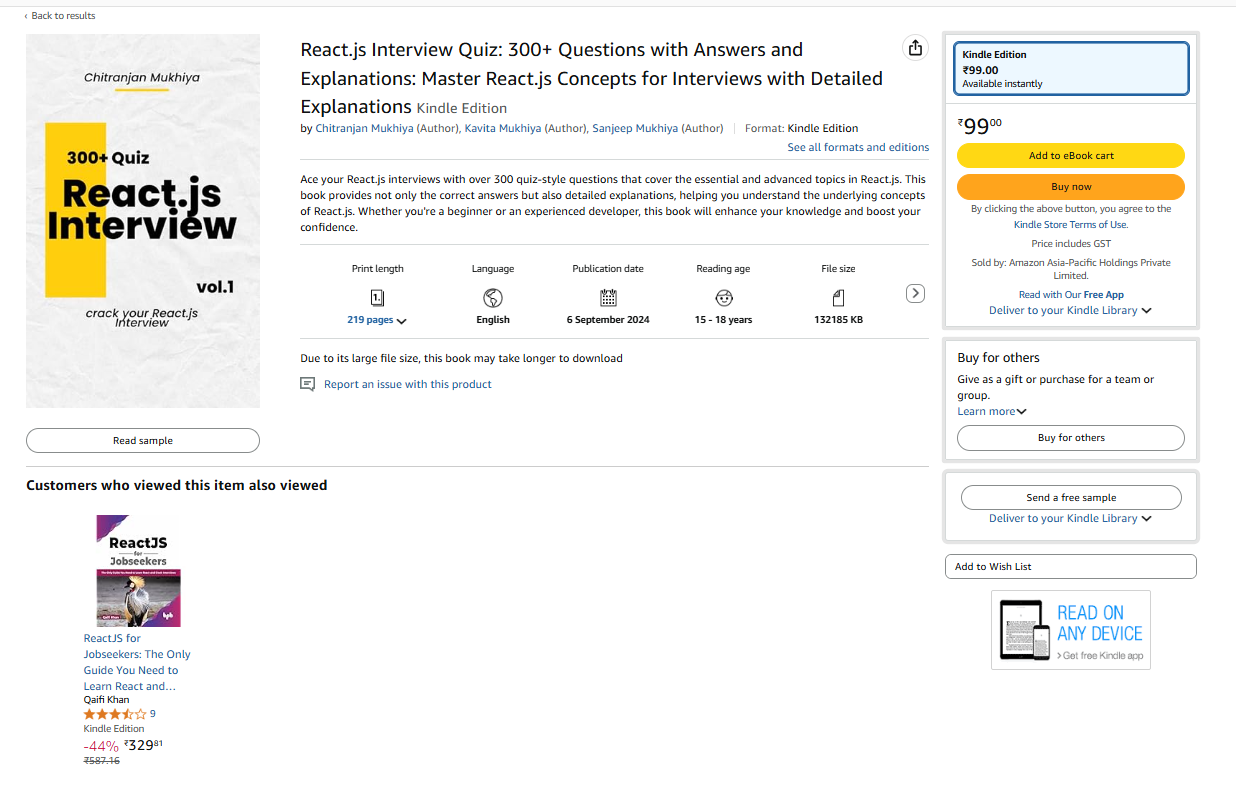Click the File size document icon
The image size is (1236, 789).
pos(838,298)
